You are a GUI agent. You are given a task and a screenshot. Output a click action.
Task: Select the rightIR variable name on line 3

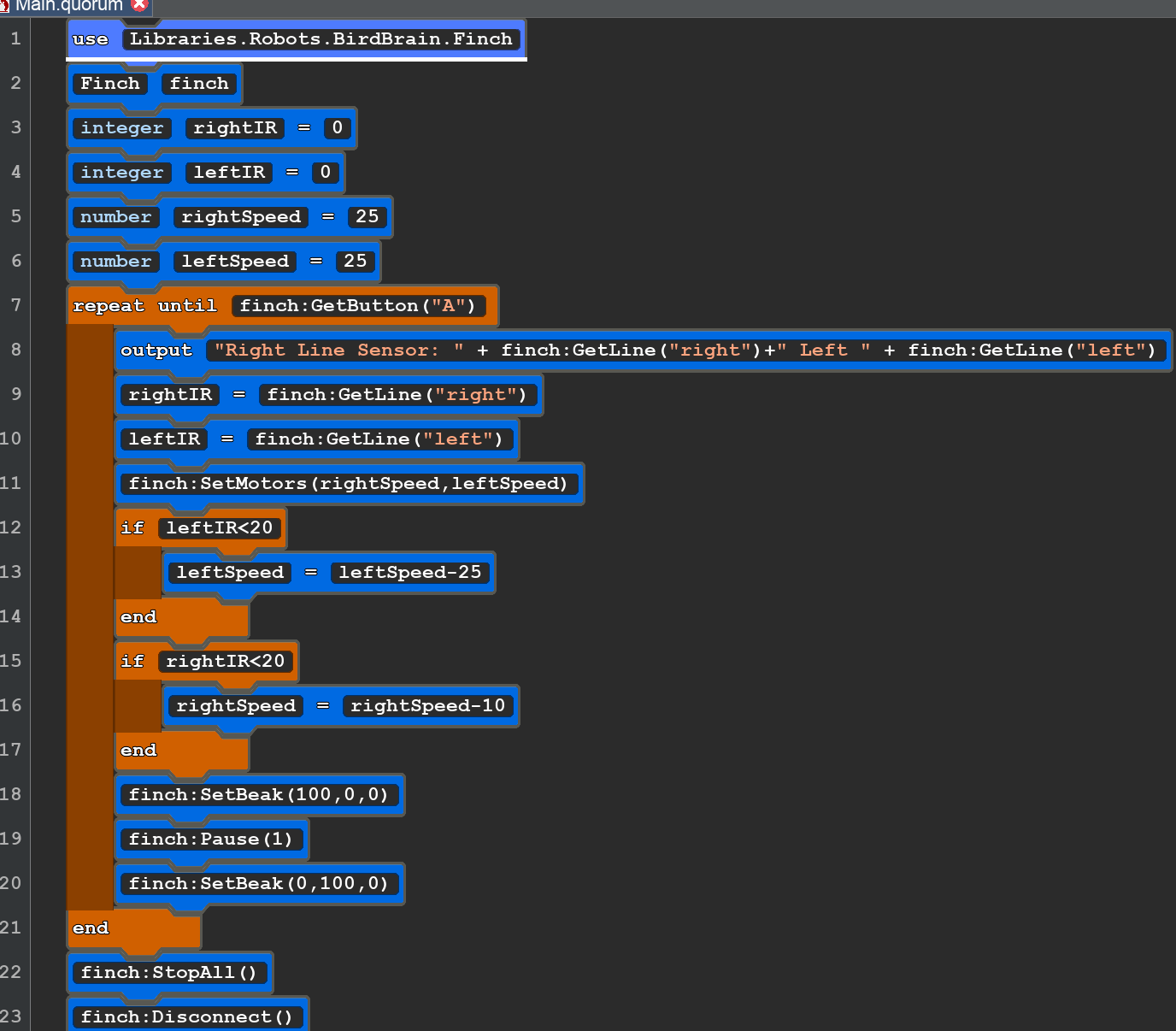tap(235, 128)
